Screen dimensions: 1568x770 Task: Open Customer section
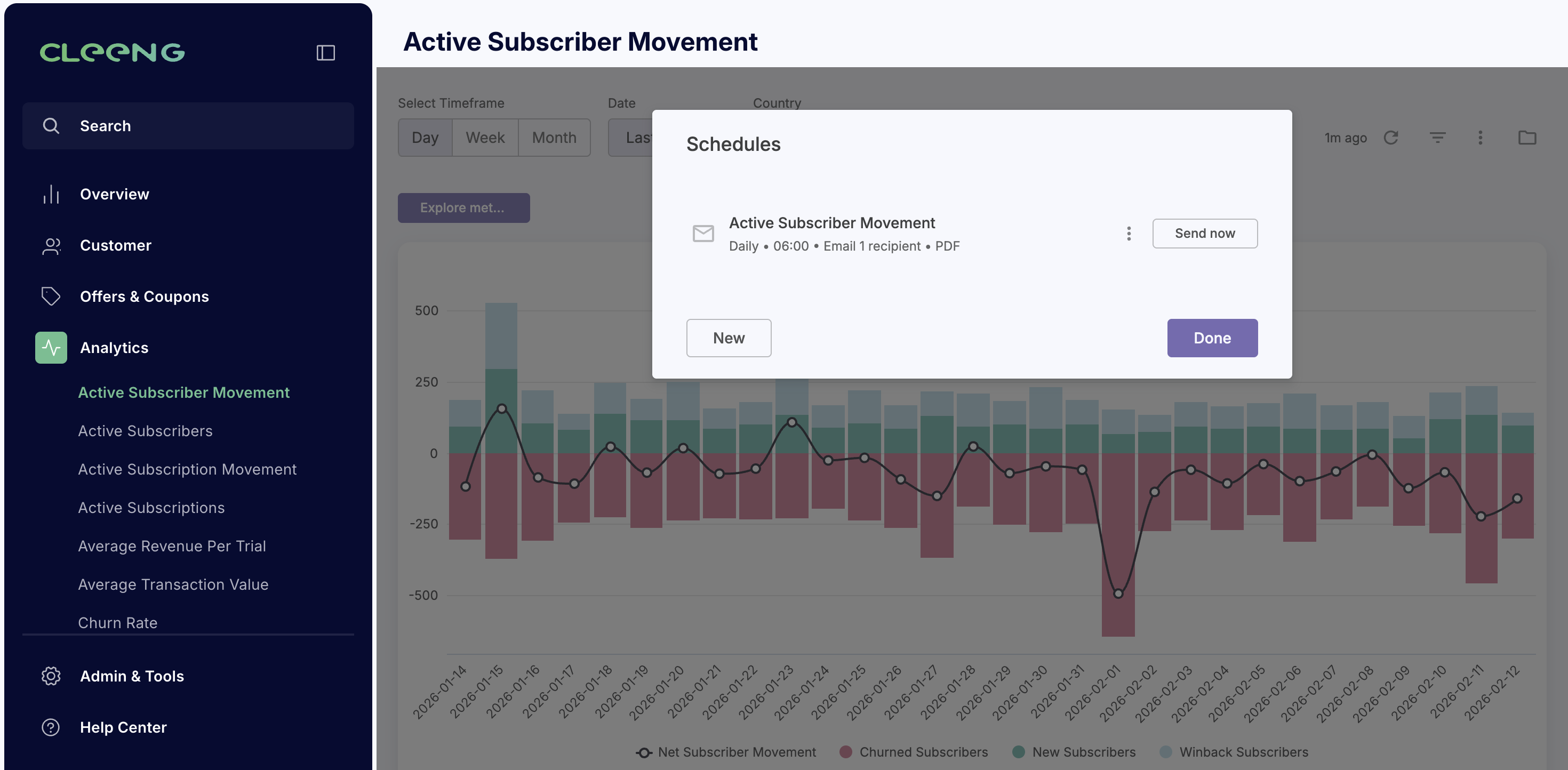(116, 245)
